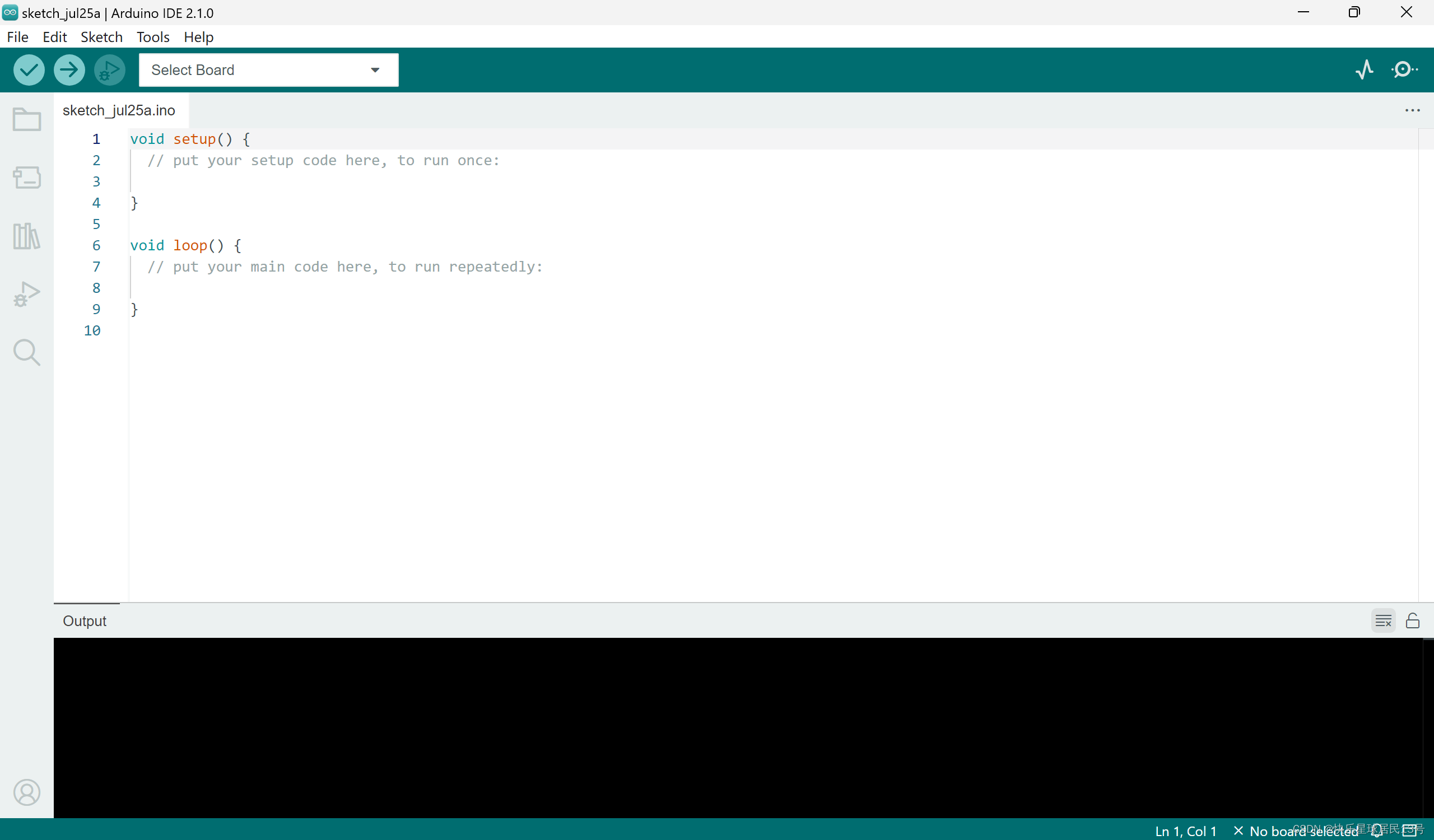Screen dimensions: 1434x840
Task: Clear the Output console
Action: (x=1384, y=620)
